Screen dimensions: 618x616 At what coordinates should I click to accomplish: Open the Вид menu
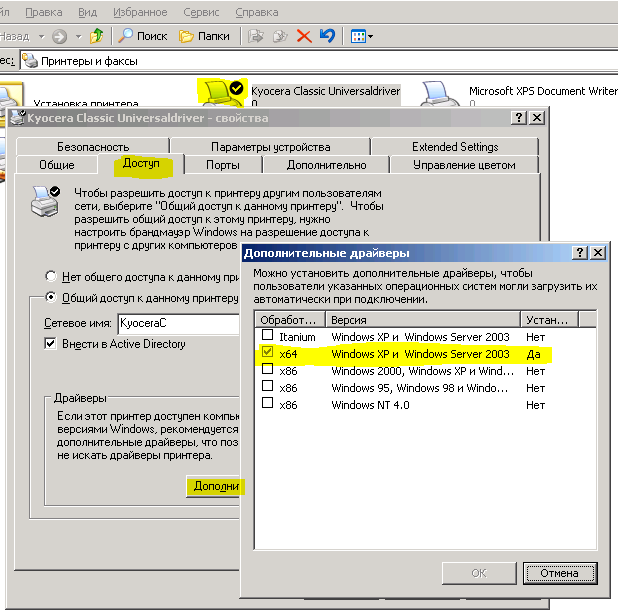point(87,13)
